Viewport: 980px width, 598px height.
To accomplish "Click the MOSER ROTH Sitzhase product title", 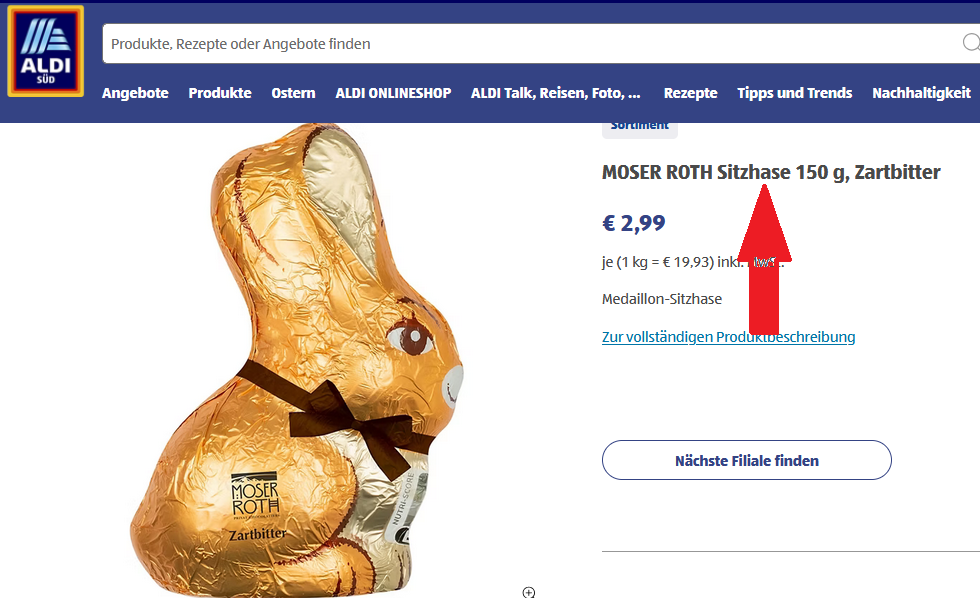I will point(771,172).
